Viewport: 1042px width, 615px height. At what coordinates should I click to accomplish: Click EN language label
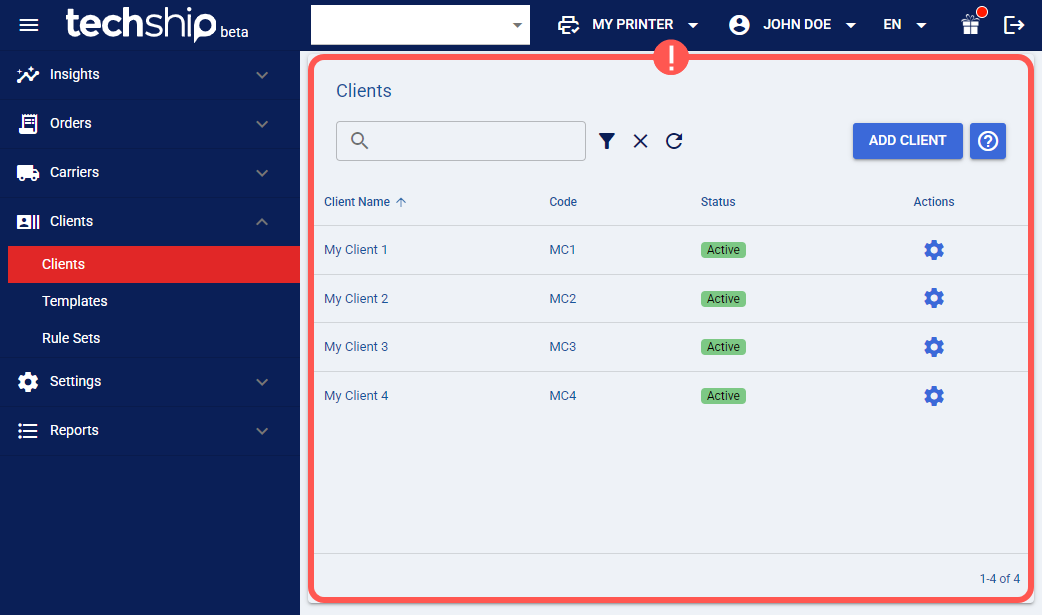pos(892,25)
